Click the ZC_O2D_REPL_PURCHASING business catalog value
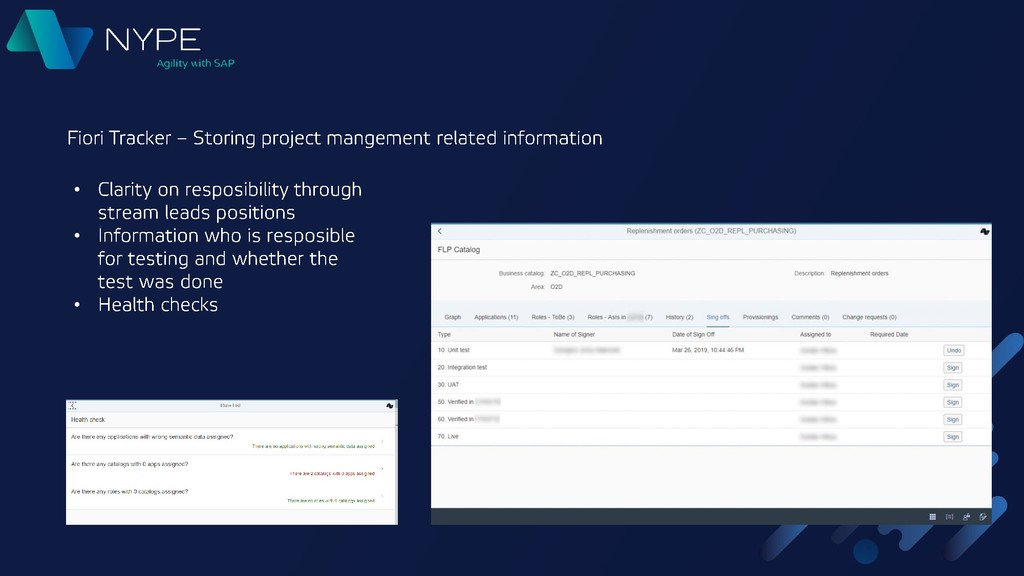 (592, 274)
